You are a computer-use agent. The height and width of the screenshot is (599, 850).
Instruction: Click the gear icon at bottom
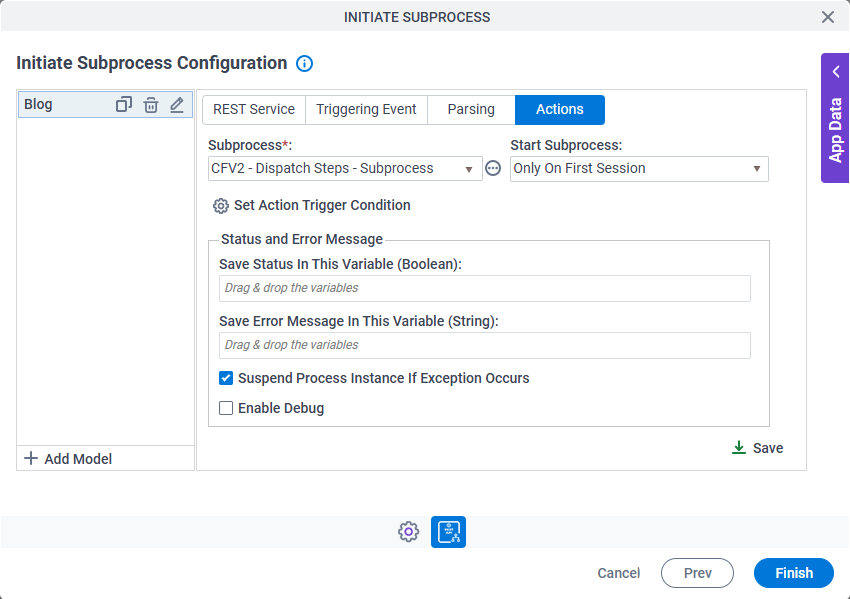[x=408, y=532]
